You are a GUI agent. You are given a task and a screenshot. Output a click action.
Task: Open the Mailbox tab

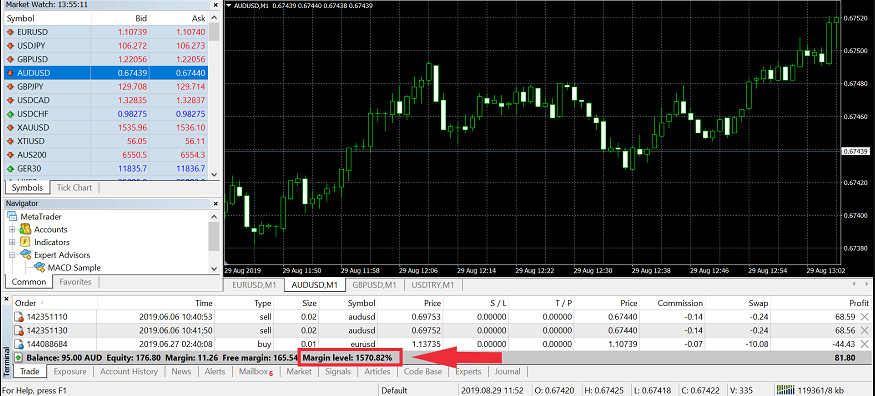tap(255, 371)
